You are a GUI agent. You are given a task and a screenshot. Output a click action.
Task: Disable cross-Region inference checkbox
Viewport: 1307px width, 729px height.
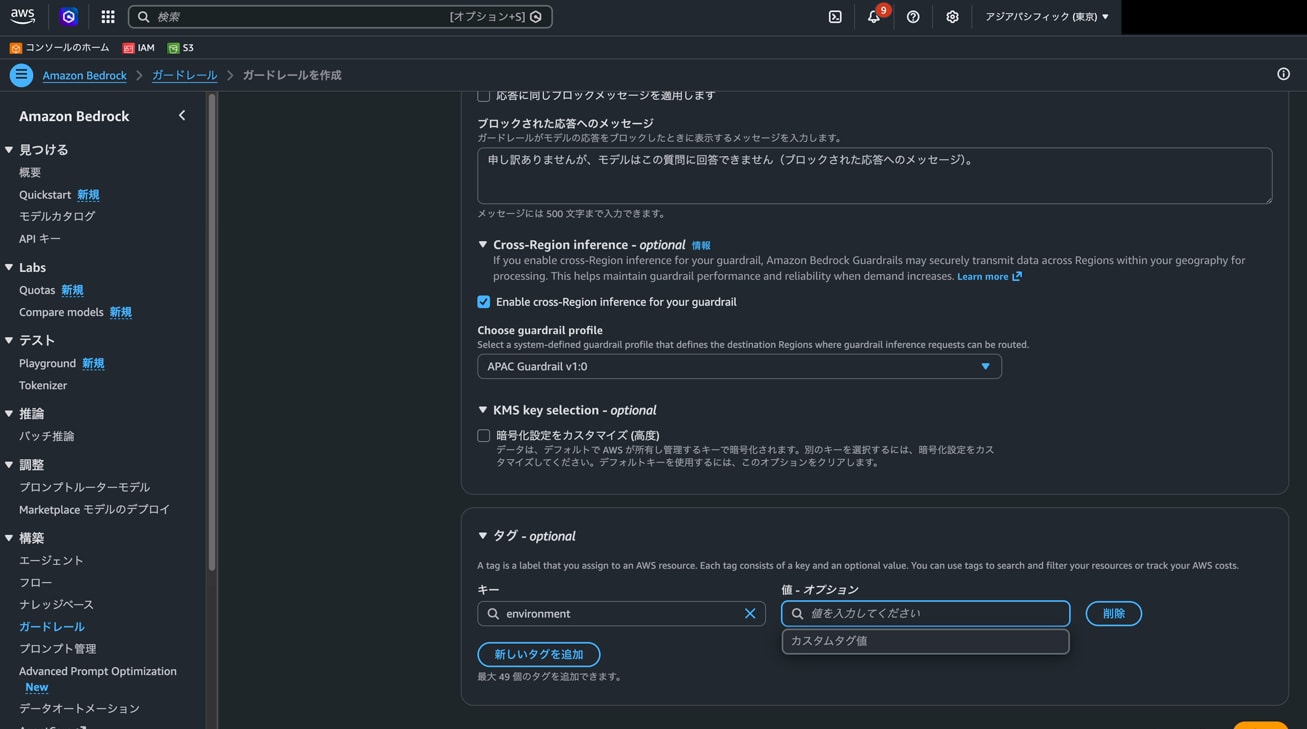click(x=484, y=302)
